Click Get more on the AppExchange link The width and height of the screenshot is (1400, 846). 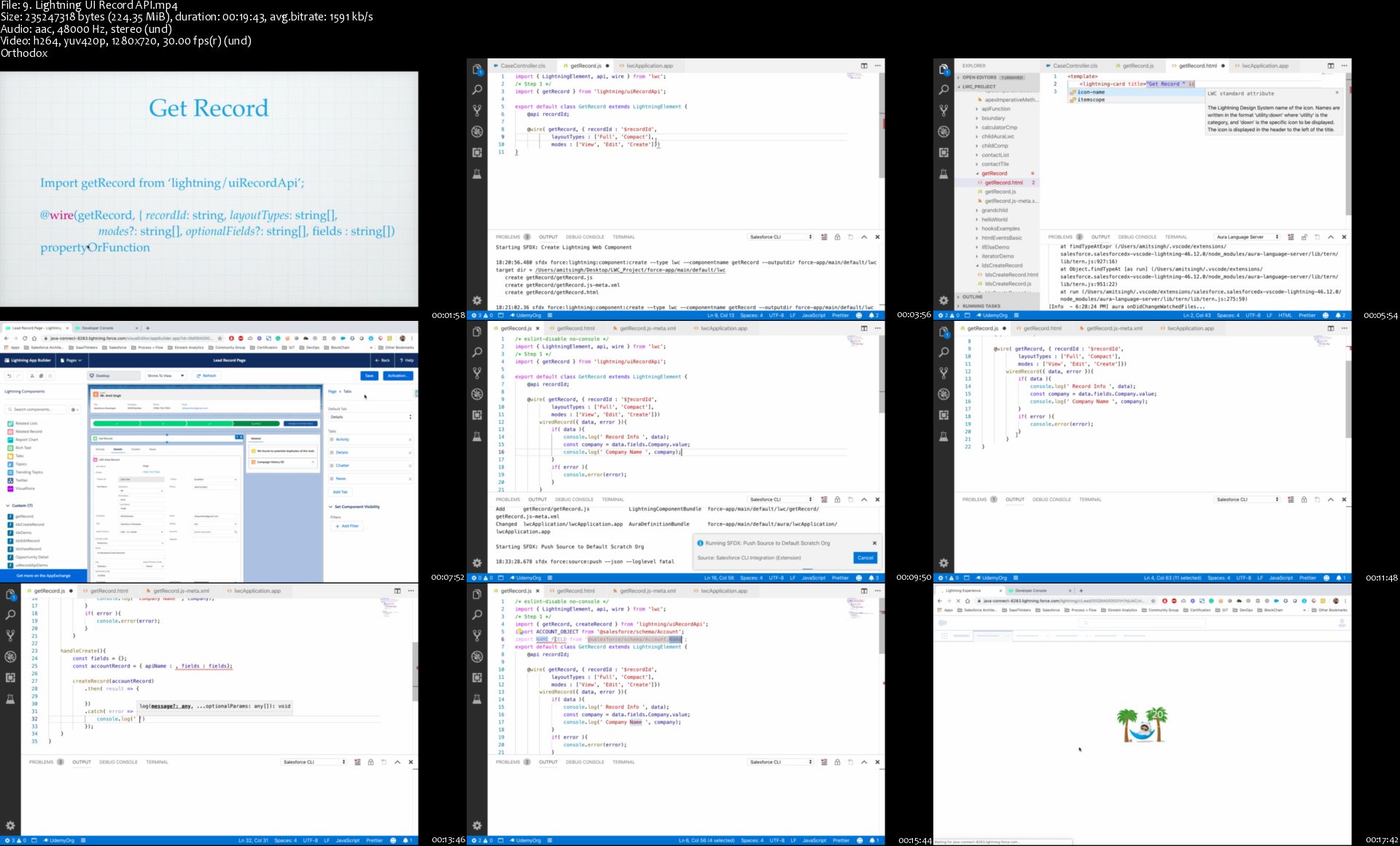click(44, 575)
